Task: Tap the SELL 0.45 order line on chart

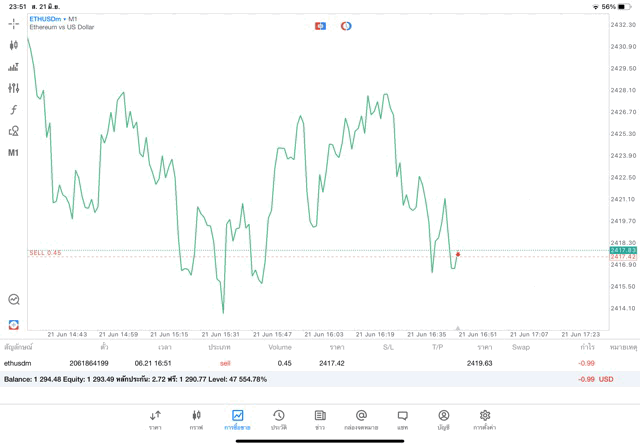Action: 45,253
